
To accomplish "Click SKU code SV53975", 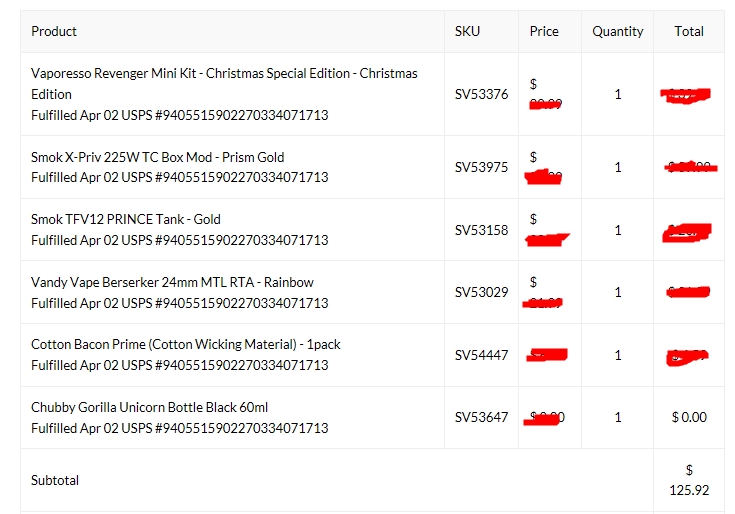I will point(481,167).
